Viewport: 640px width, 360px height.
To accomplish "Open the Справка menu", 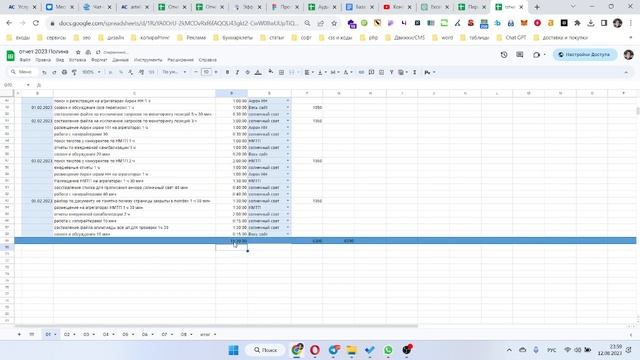I will tap(208, 60).
